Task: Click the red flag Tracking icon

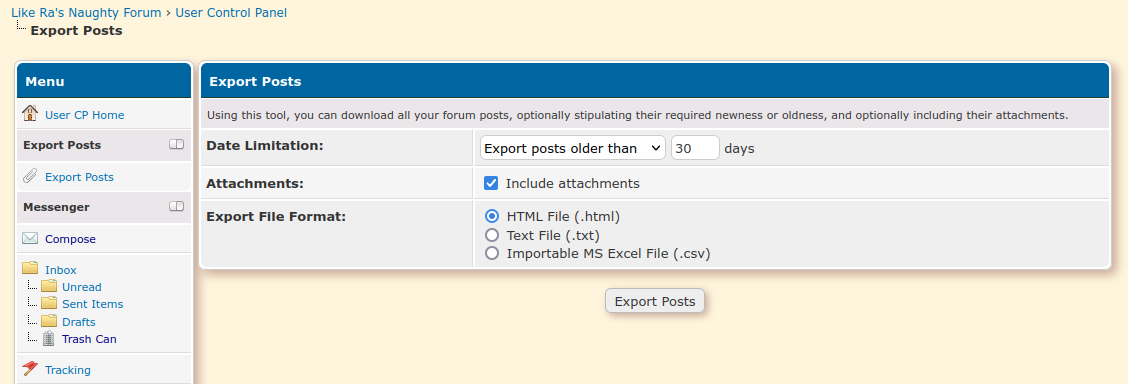Action: [x=29, y=369]
